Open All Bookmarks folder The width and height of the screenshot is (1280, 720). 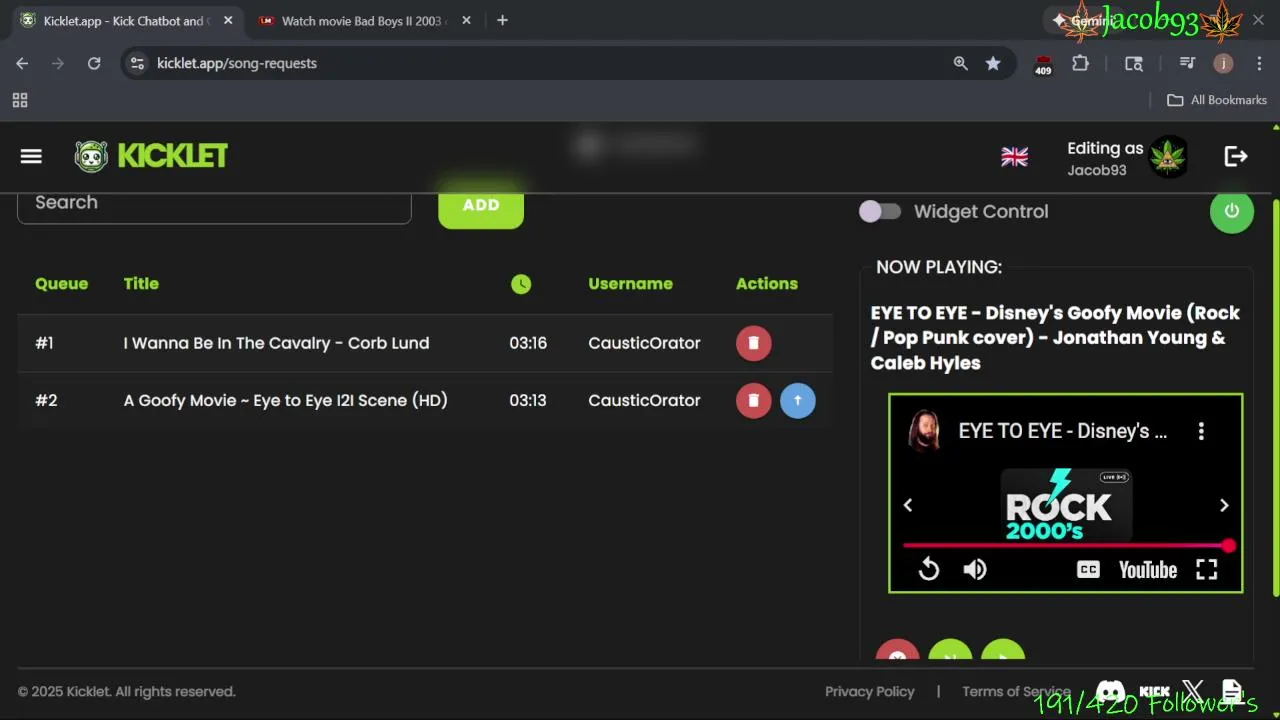tap(1217, 100)
